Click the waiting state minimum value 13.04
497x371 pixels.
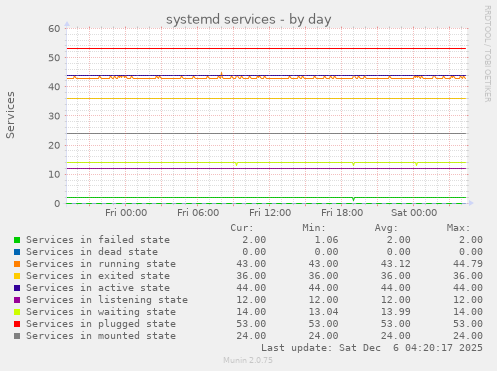323,312
